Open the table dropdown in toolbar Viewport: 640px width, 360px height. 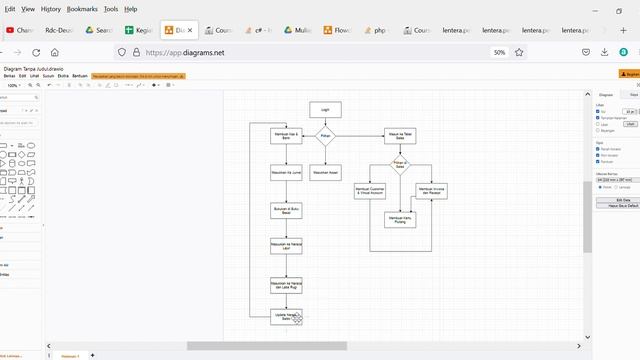coord(170,85)
